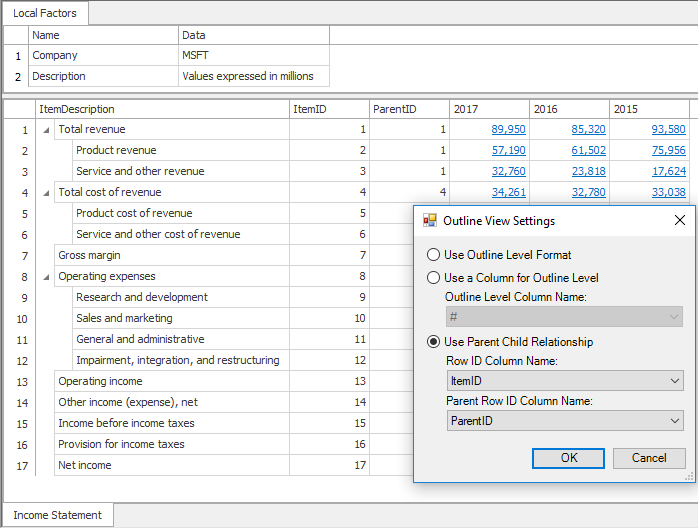Open the 32,780 cost of revenue link
Image resolution: width=698 pixels, height=529 pixels.
coord(588,192)
